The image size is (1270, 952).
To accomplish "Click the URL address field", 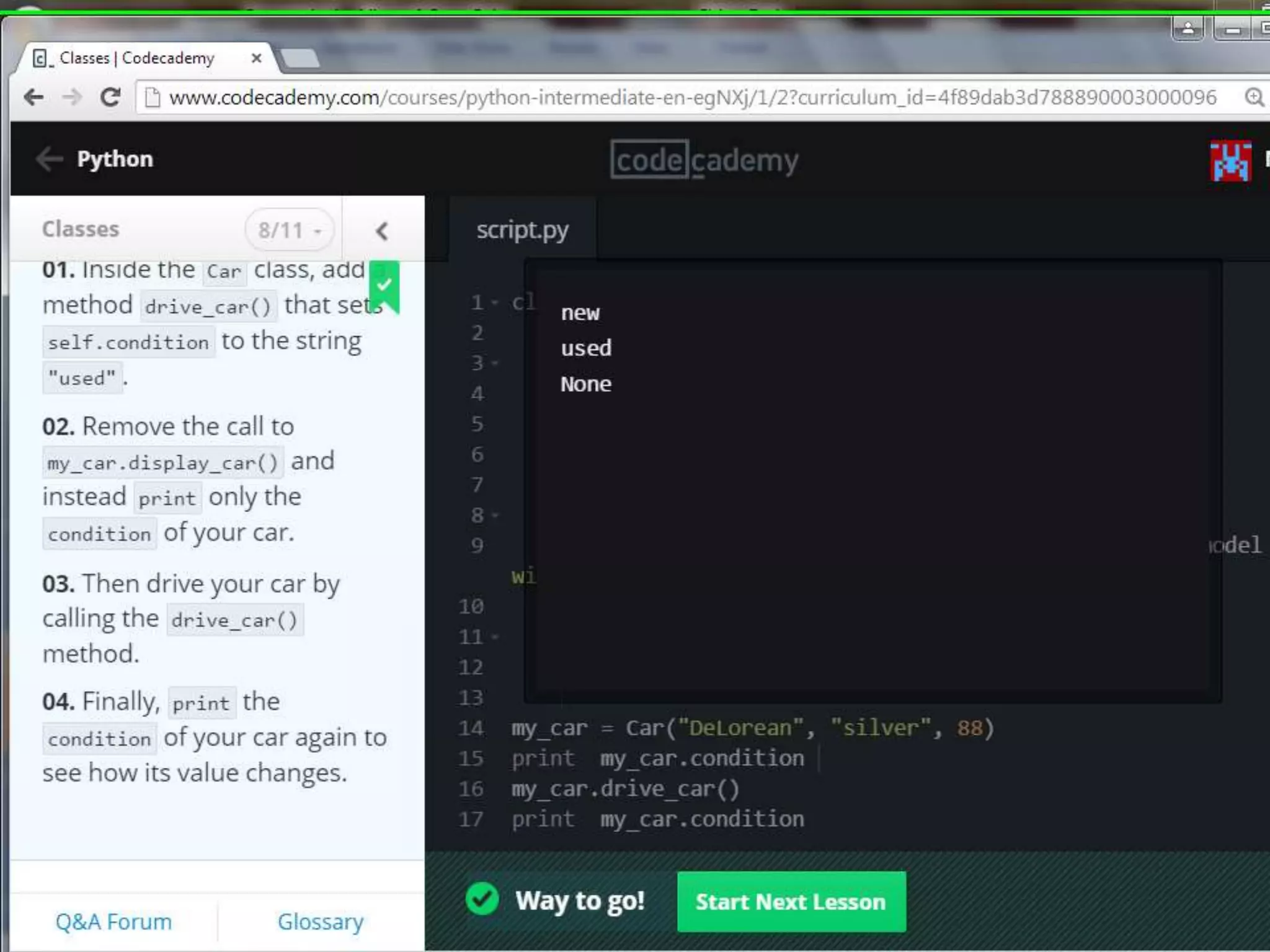I will click(693, 98).
